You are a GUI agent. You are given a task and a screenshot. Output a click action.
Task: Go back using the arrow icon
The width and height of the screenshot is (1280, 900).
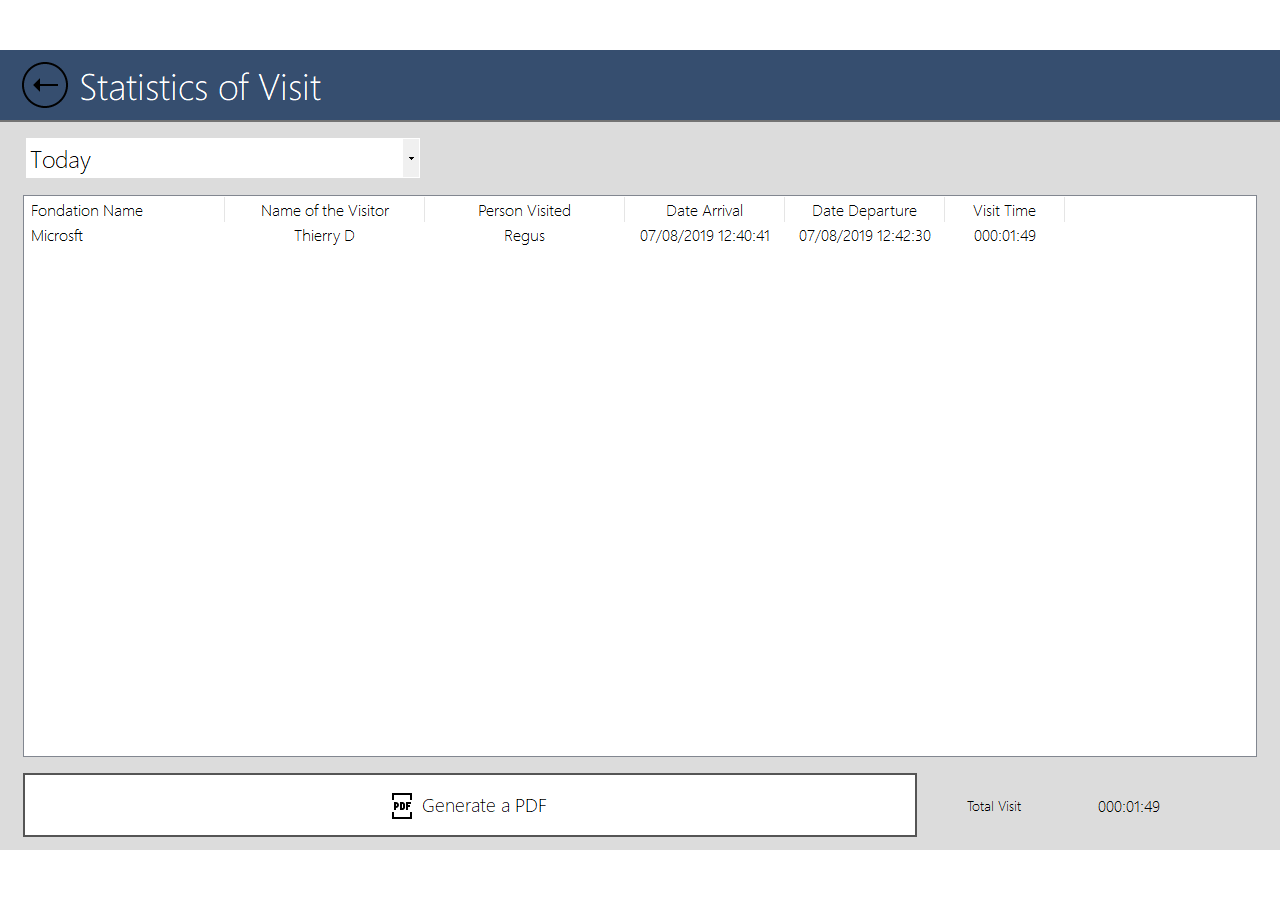pos(45,86)
